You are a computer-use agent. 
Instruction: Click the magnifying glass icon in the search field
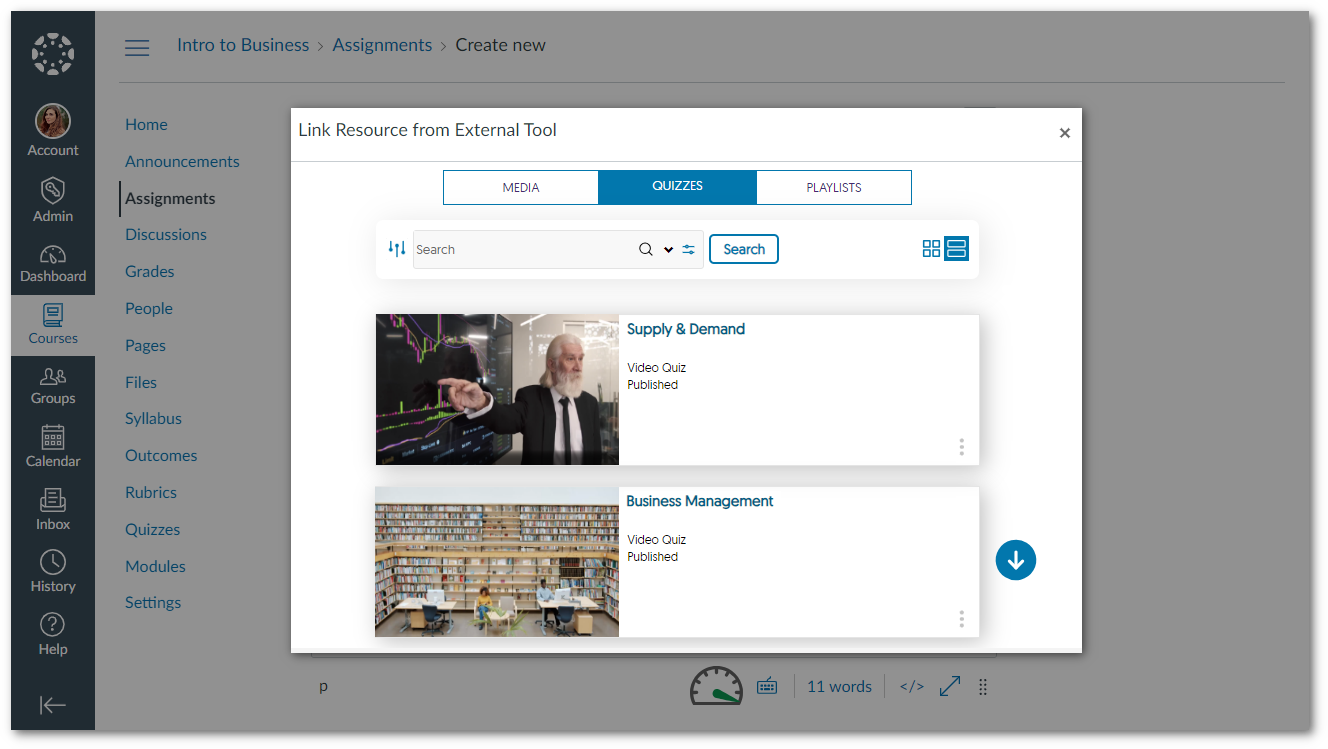coord(645,248)
